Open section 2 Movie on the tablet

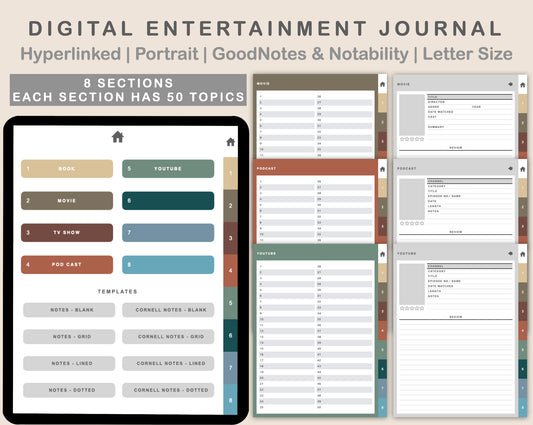[x=67, y=201]
